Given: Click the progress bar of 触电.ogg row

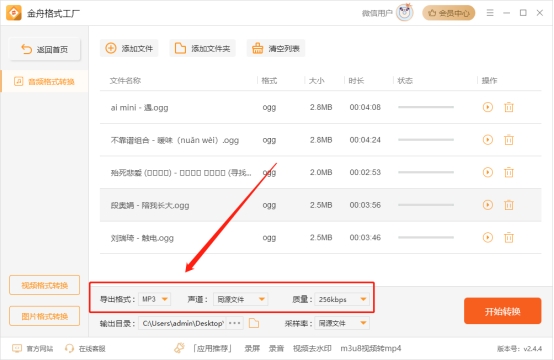Looking at the screenshot, I should (426, 237).
